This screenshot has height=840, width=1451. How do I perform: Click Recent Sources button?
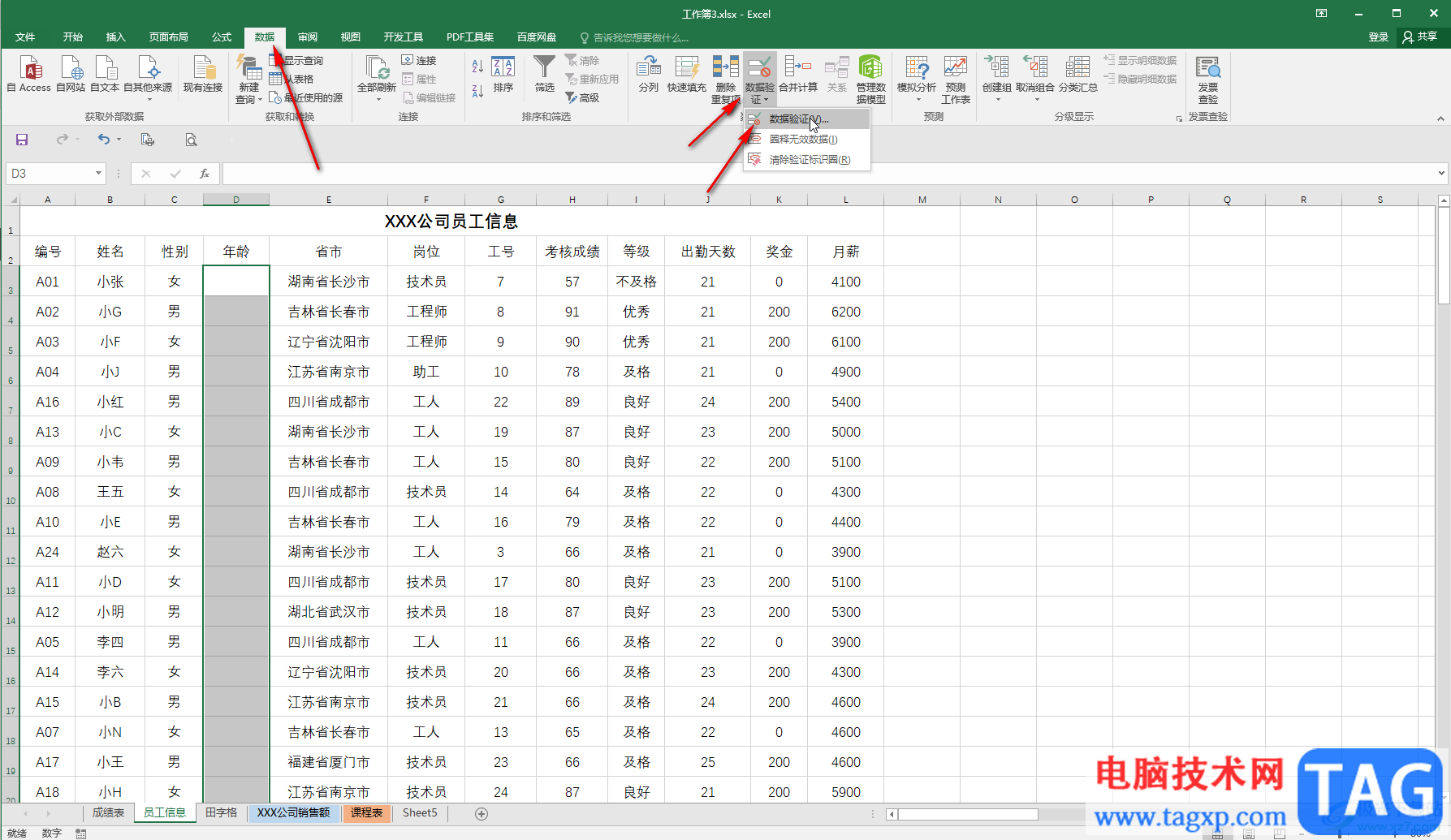coord(306,97)
